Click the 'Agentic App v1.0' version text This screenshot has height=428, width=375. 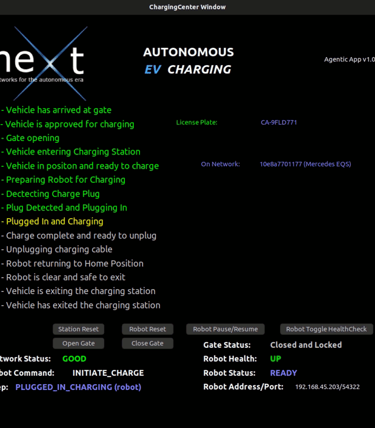pos(349,60)
